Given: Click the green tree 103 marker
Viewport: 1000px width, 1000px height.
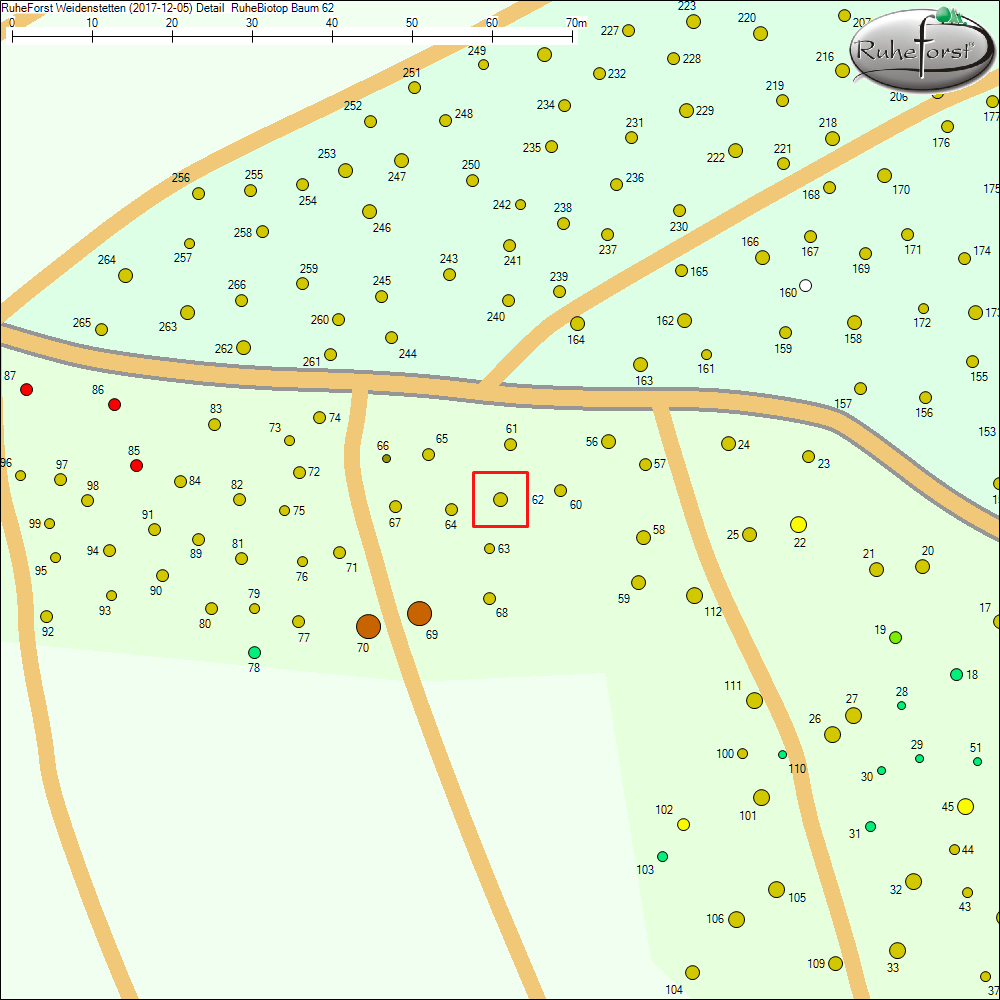Looking at the screenshot, I should (x=662, y=856).
